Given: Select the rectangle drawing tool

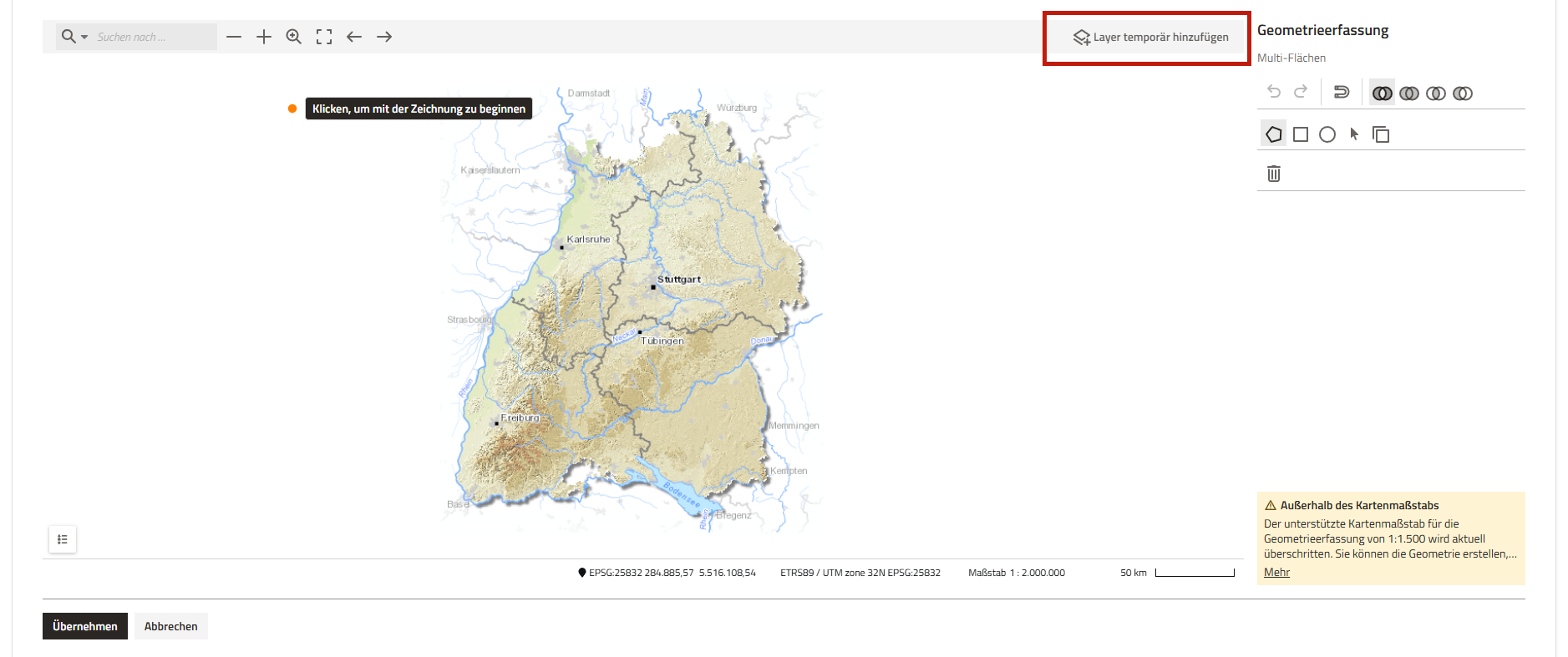Looking at the screenshot, I should 1300,134.
